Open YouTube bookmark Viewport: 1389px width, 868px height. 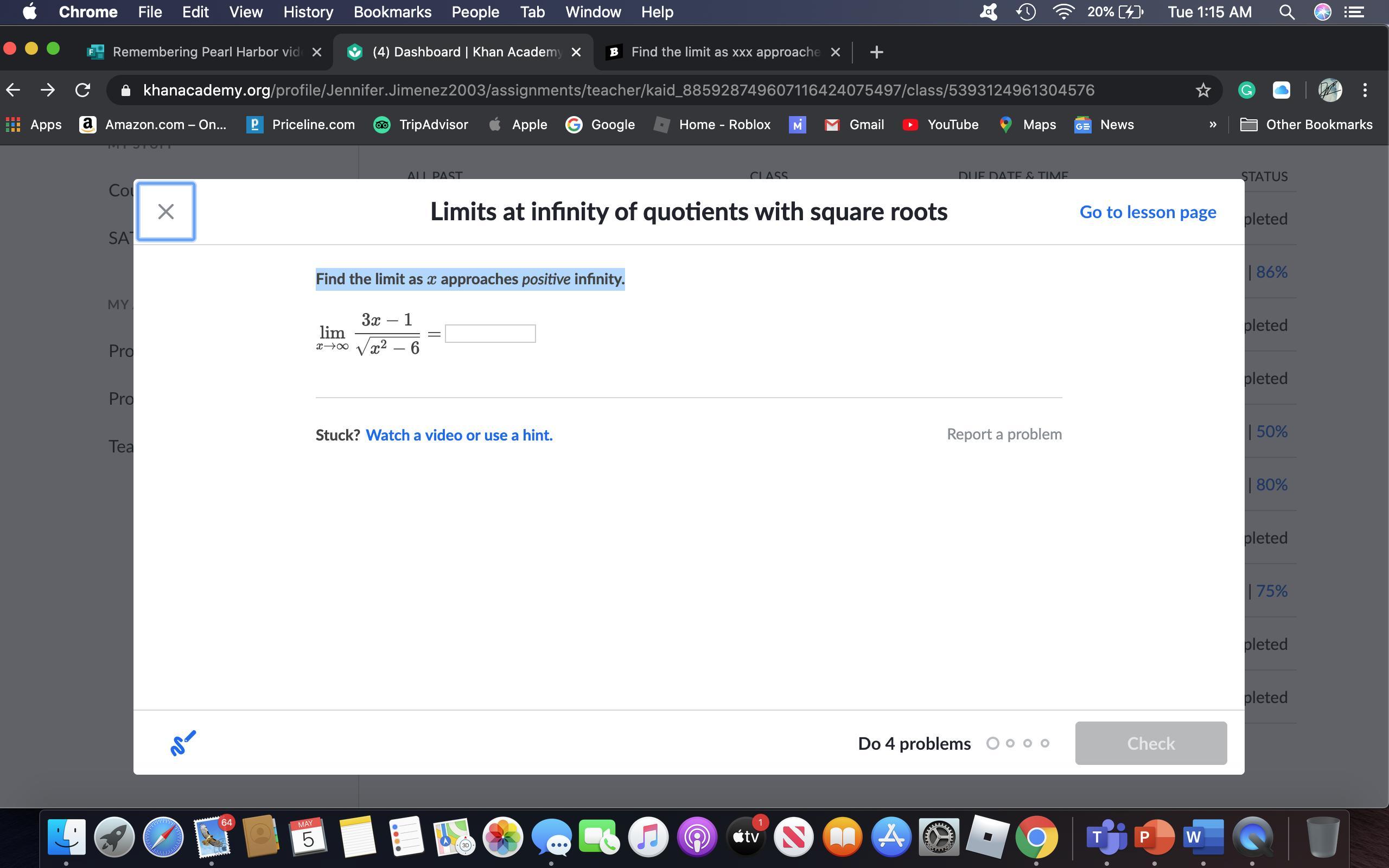pos(940,125)
